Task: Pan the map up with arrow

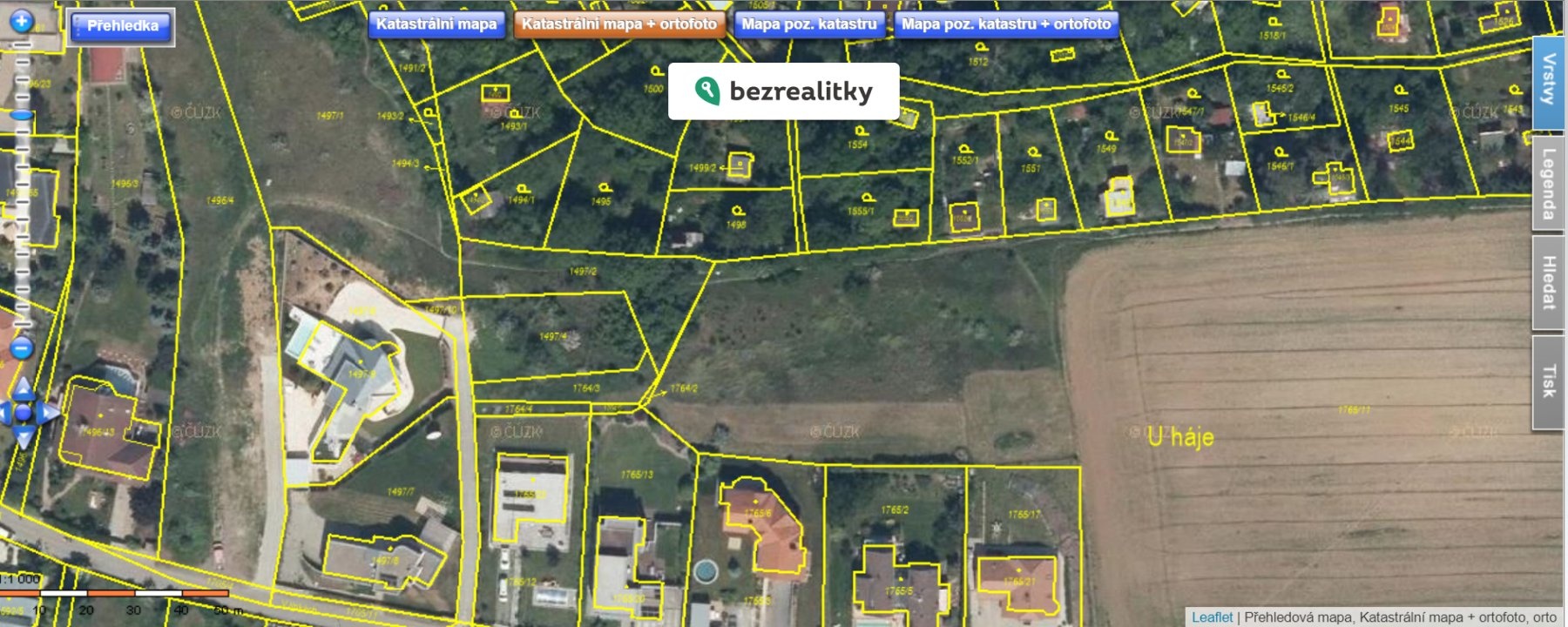Action: [x=23, y=388]
